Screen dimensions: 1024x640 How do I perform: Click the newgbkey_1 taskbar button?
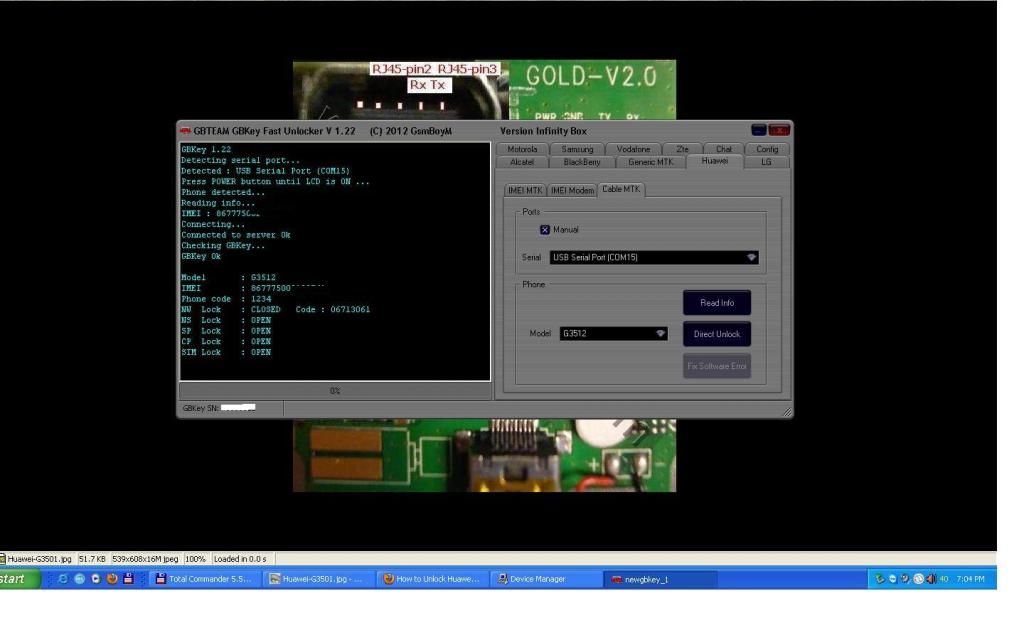[x=660, y=579]
